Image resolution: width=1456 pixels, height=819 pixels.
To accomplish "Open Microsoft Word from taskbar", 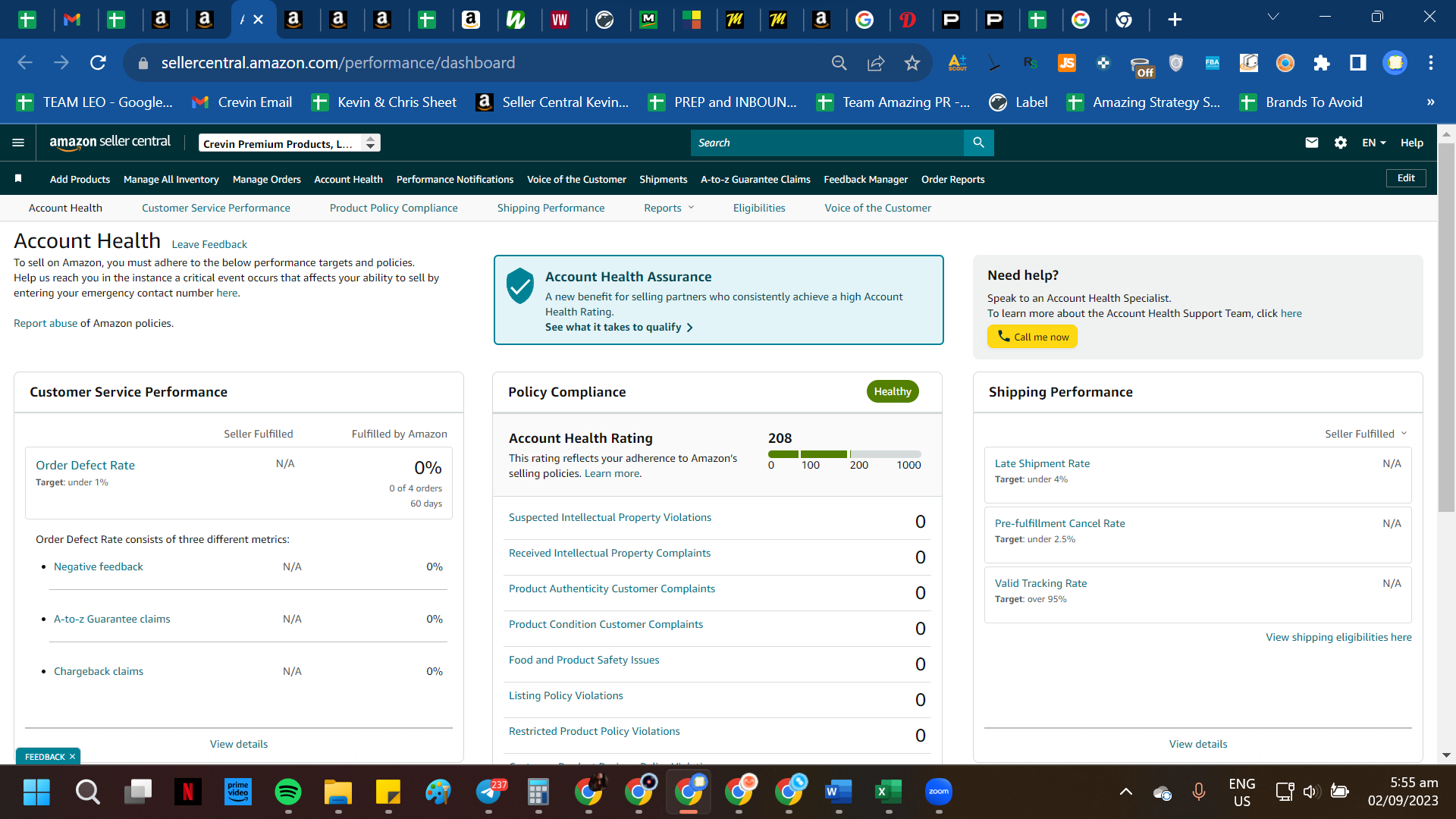I will 838,792.
